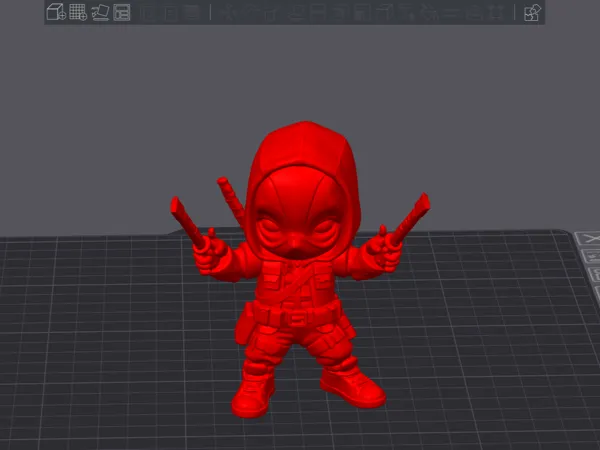Click the Add object cube icon
Image resolution: width=600 pixels, height=450 pixels.
[56, 12]
